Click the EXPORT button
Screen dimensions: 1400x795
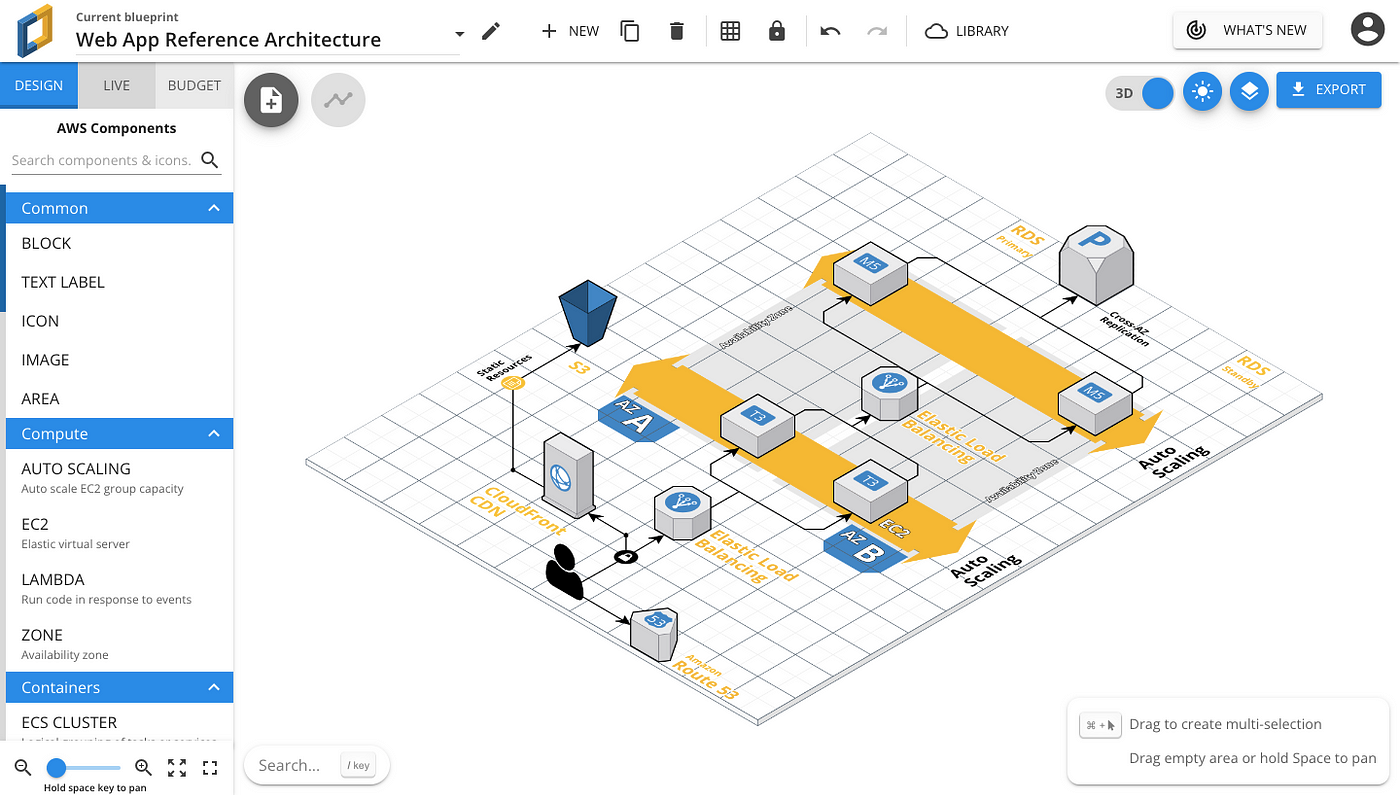tap(1329, 89)
